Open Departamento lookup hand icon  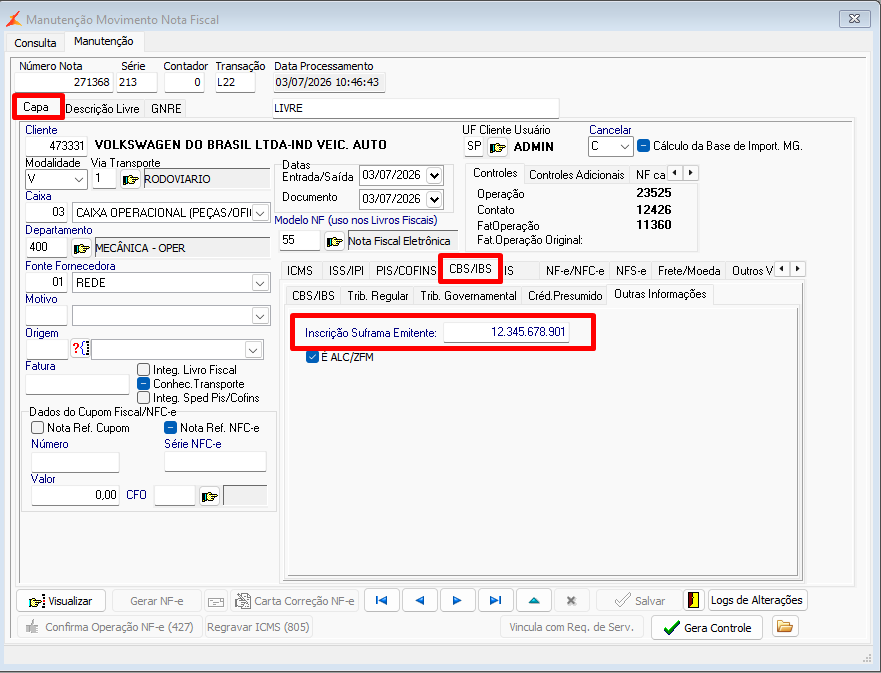point(81,248)
